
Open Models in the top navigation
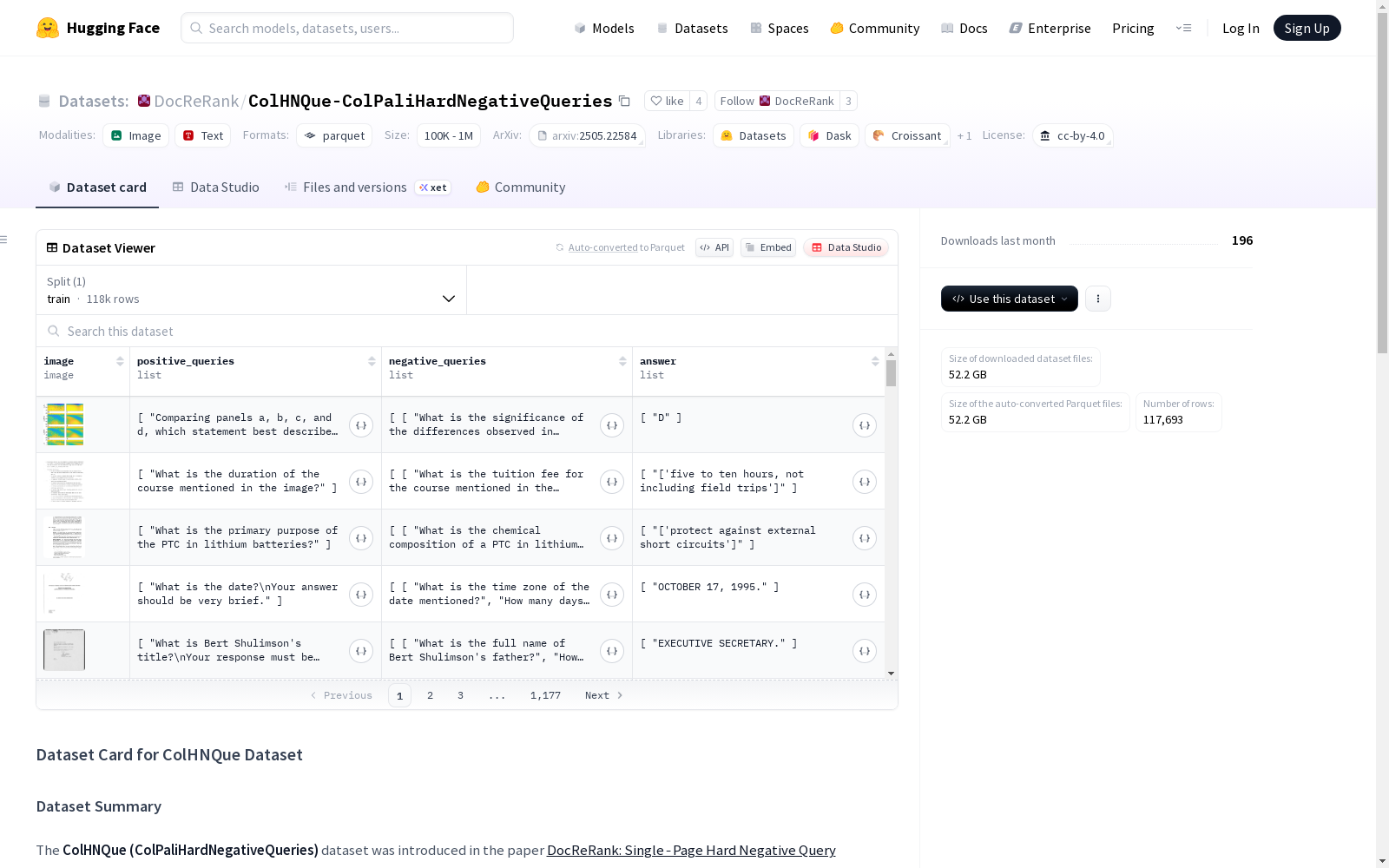(x=604, y=28)
